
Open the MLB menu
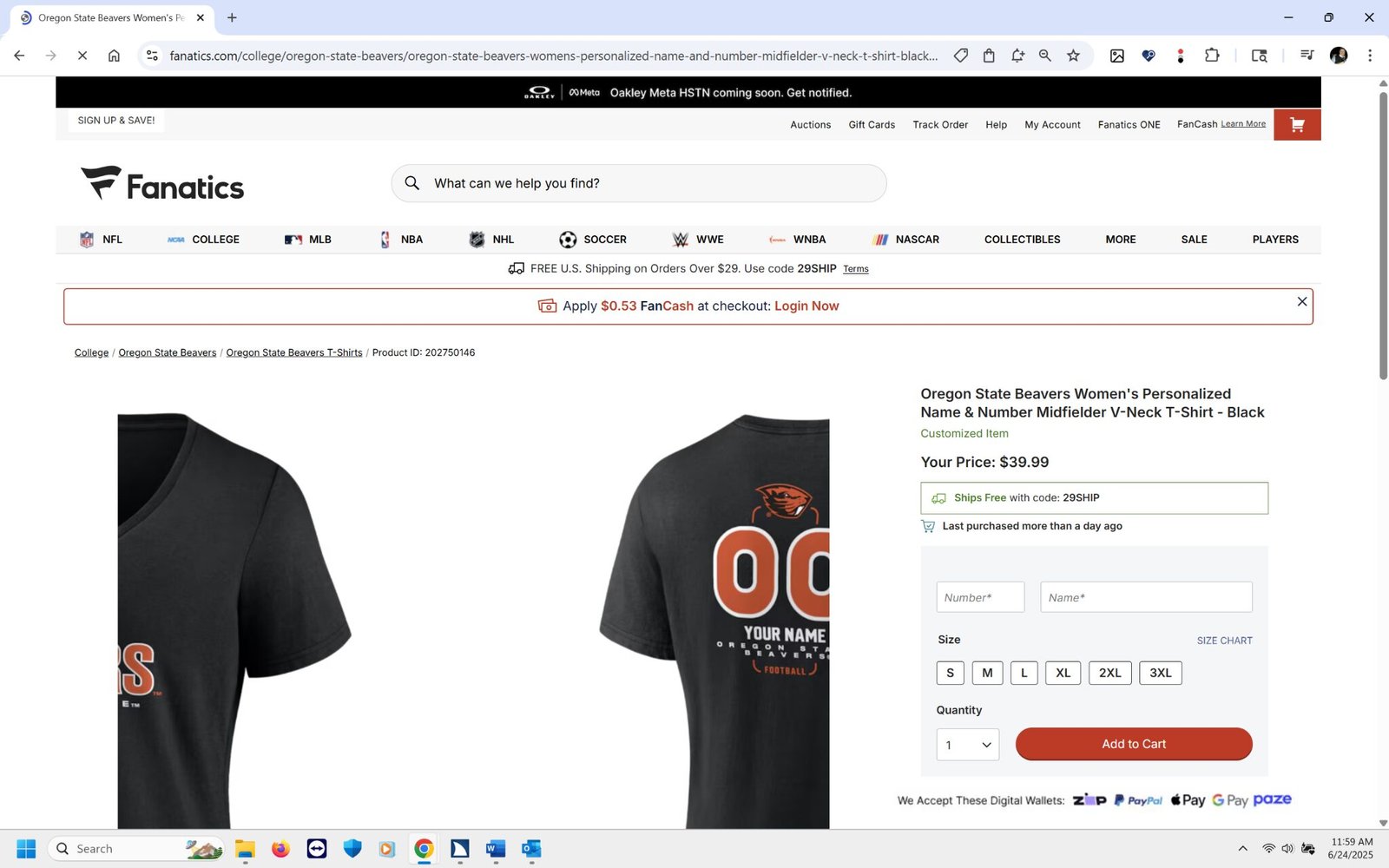pyautogui.click(x=308, y=240)
